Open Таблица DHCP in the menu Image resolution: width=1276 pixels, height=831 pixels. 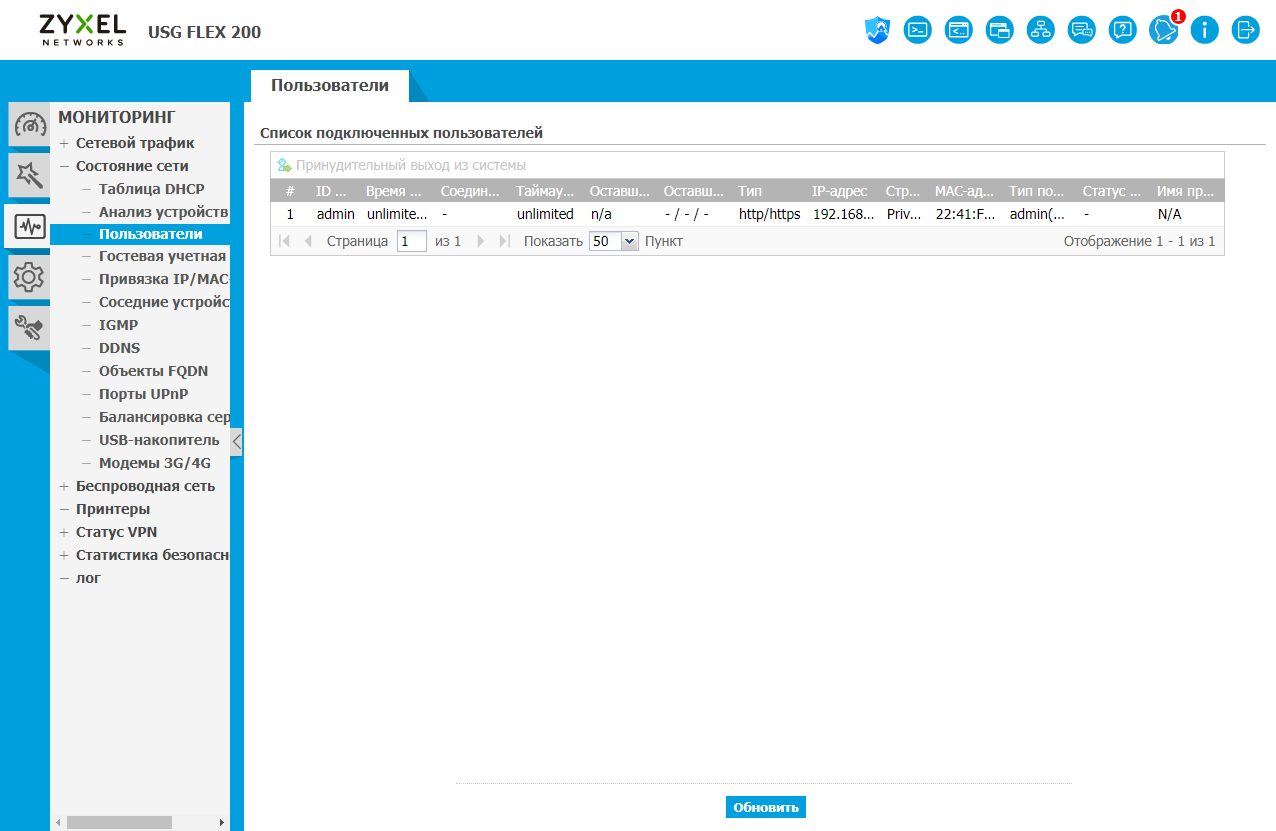point(151,189)
